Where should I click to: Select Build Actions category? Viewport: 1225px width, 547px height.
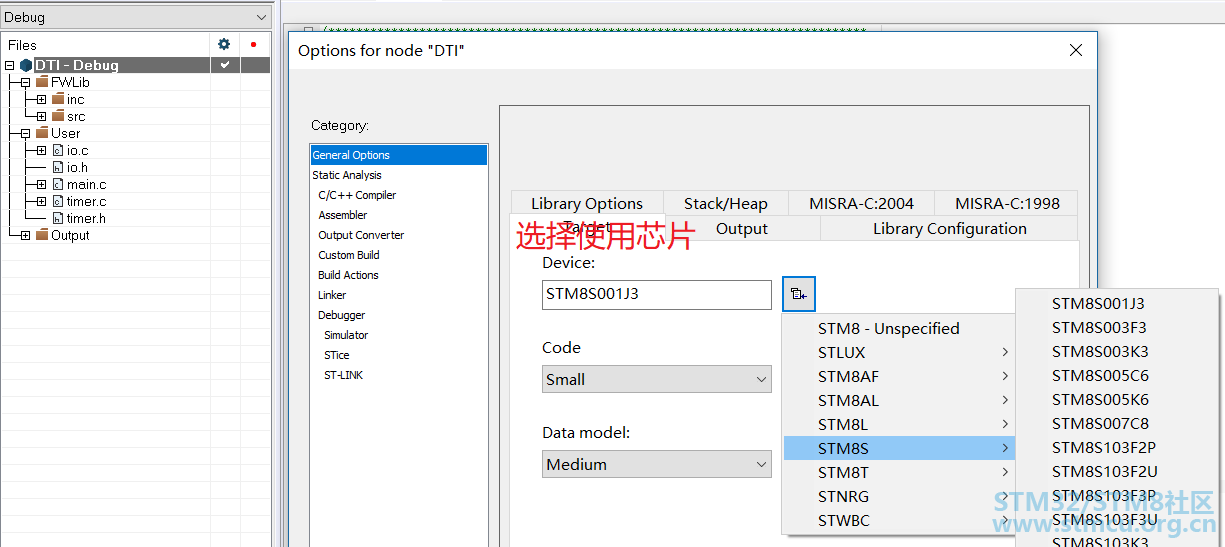[348, 275]
